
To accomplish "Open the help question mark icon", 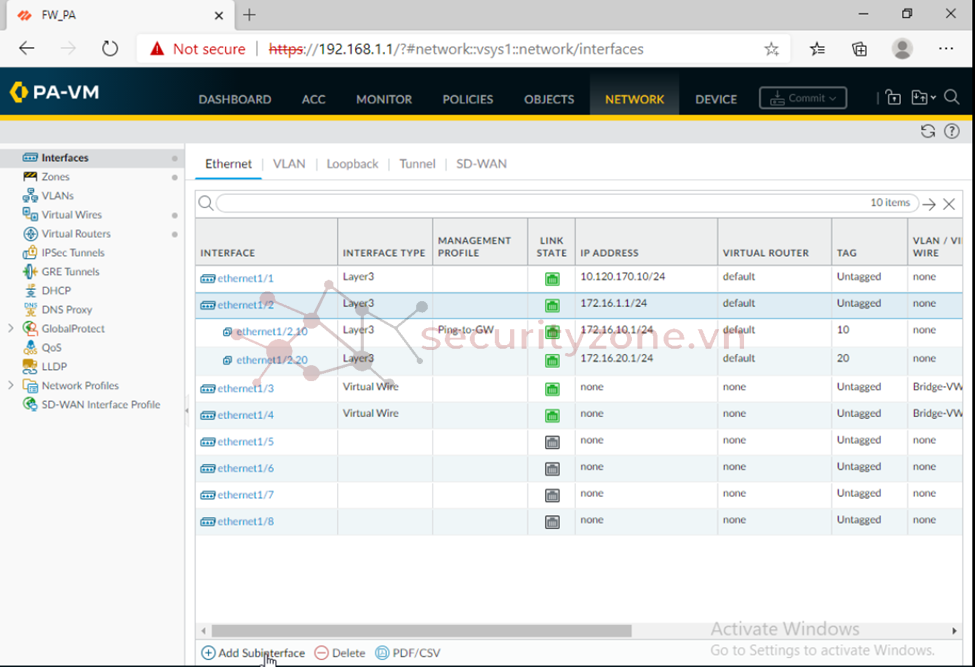I will click(x=951, y=131).
